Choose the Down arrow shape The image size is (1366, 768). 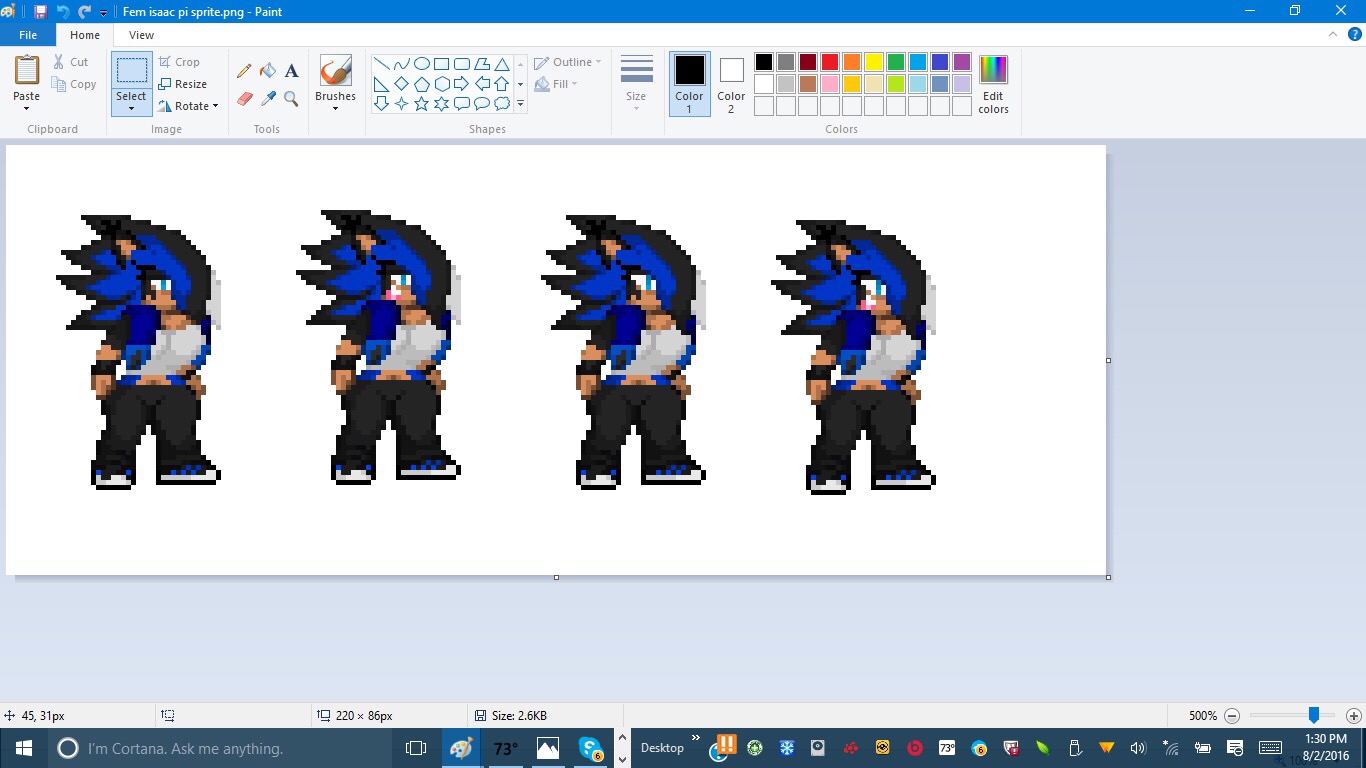point(381,104)
